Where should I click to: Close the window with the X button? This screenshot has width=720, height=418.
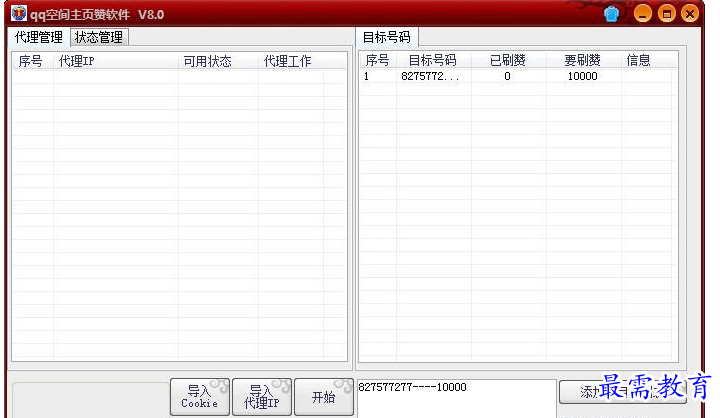click(690, 14)
